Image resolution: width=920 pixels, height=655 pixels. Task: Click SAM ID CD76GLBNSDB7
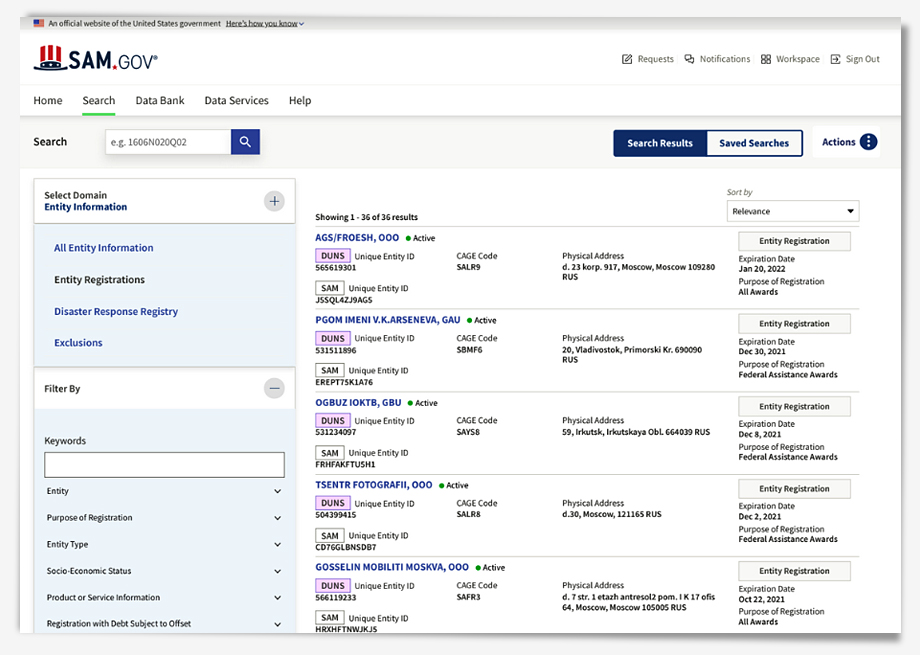point(346,547)
